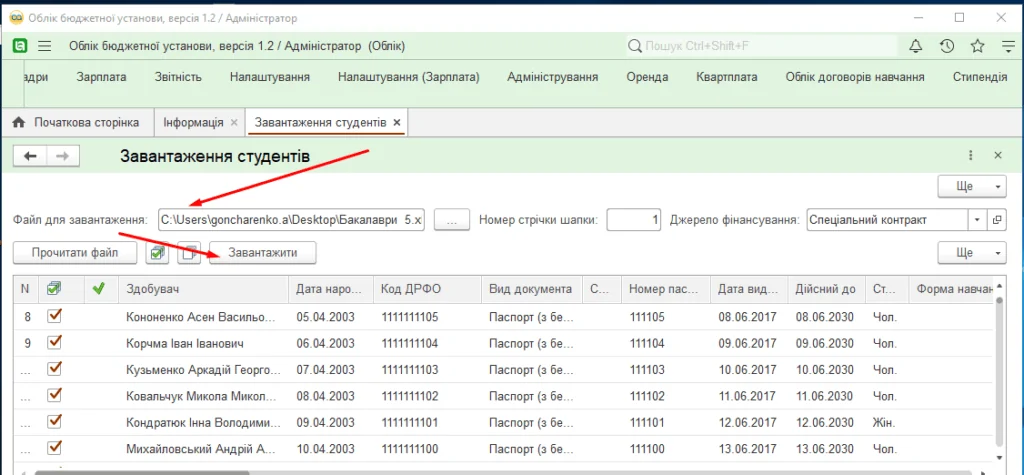Close the Завантаження студентів tab

[x=396, y=123]
